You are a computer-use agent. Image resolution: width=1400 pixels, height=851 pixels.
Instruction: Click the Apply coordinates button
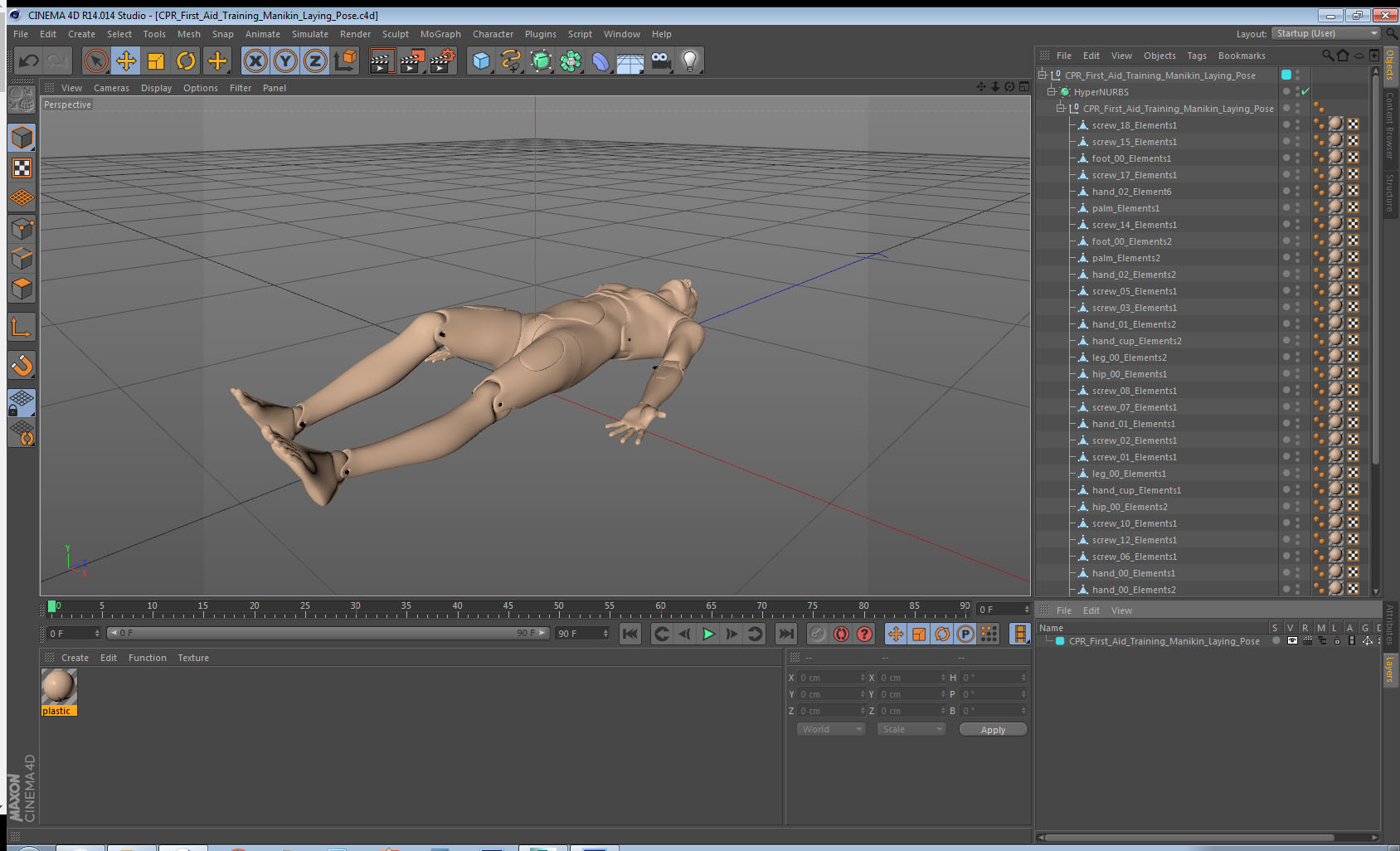click(x=993, y=730)
